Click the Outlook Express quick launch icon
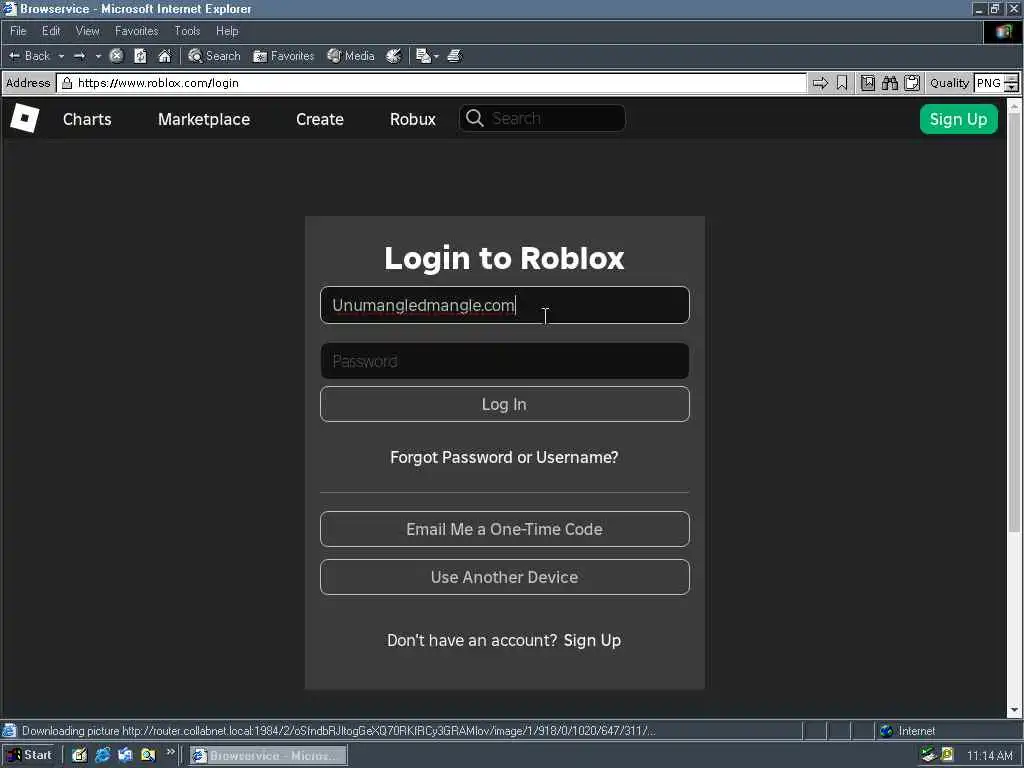1024x768 pixels. click(125, 755)
